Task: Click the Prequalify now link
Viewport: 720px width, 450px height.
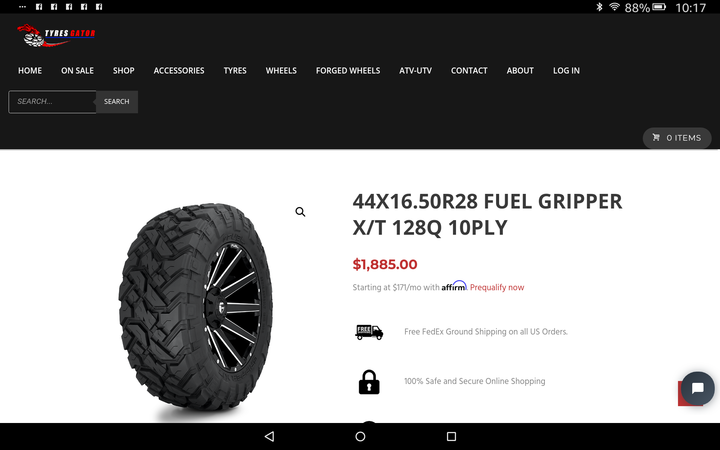Action: (497, 287)
